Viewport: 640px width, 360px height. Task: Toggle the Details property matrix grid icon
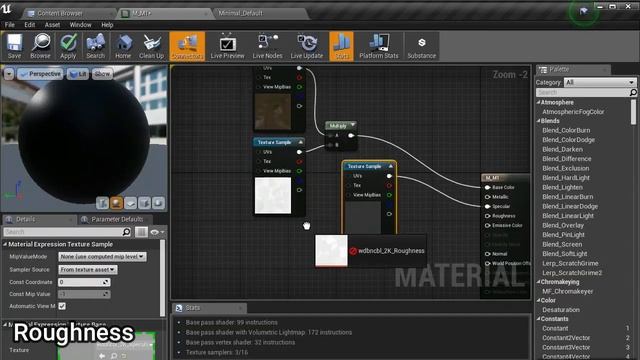click(x=141, y=232)
